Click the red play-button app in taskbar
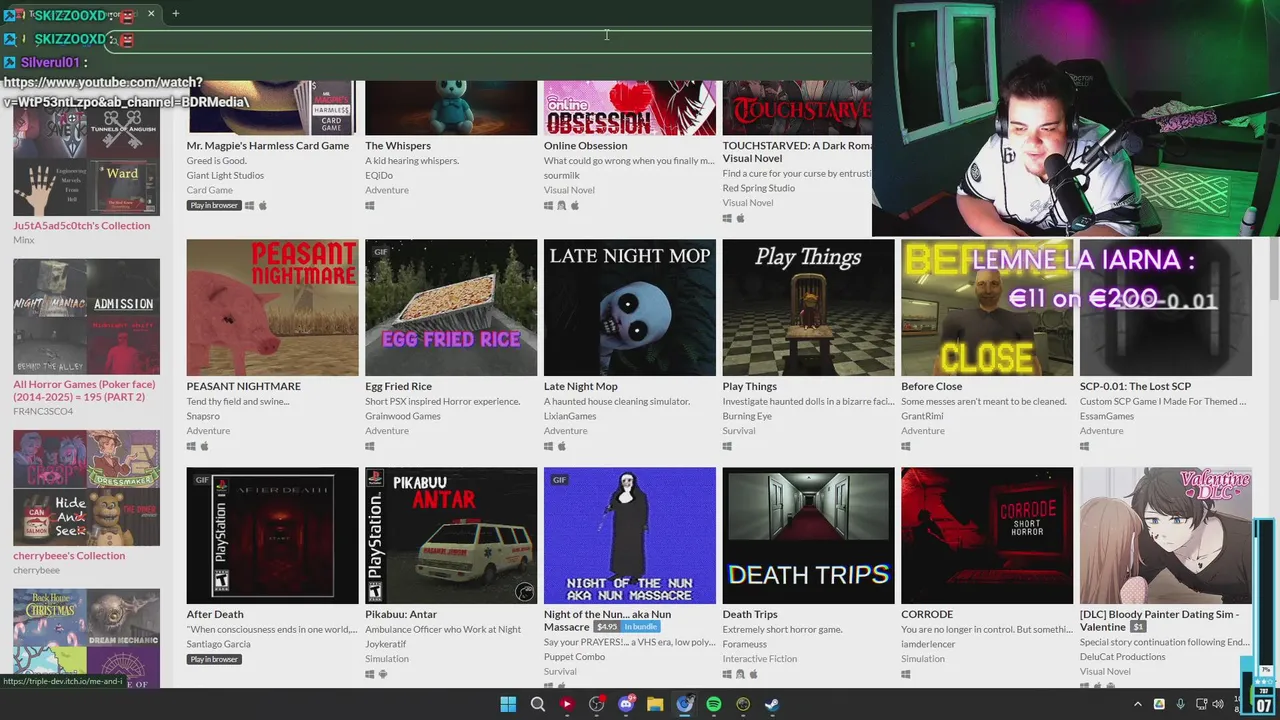1280x720 pixels. (x=567, y=704)
